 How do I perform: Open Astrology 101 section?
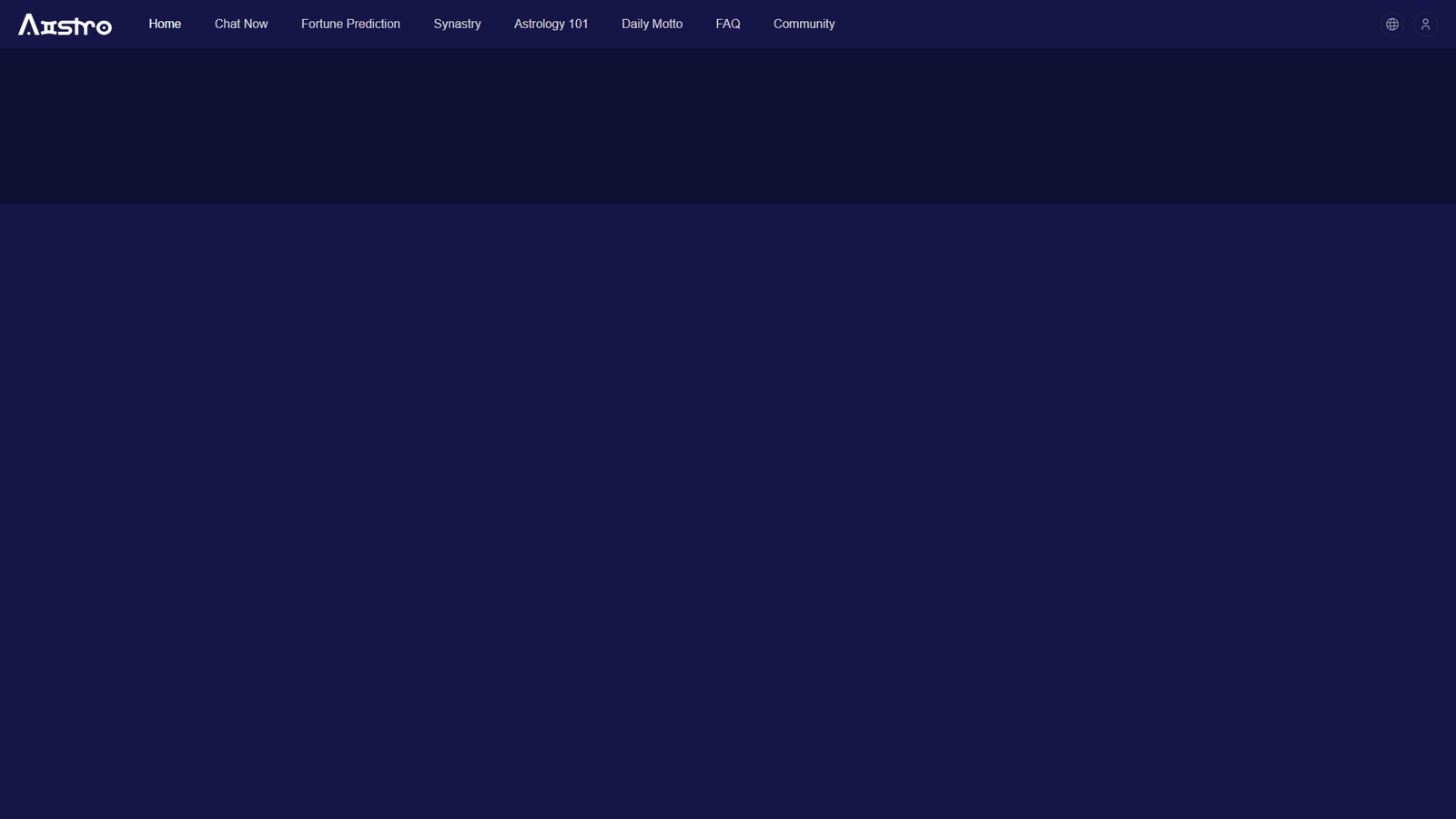(551, 24)
